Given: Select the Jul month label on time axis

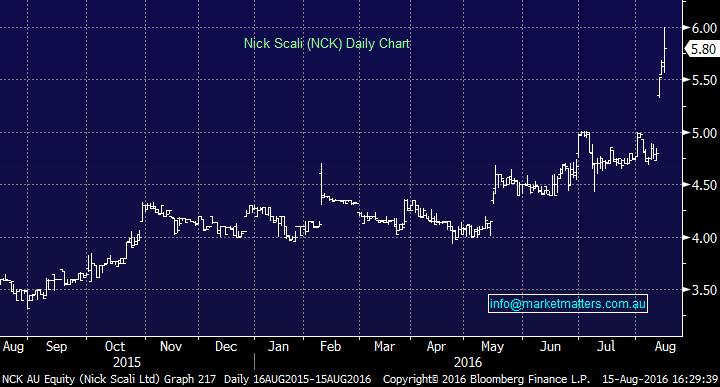Looking at the screenshot, I should click(x=606, y=346).
